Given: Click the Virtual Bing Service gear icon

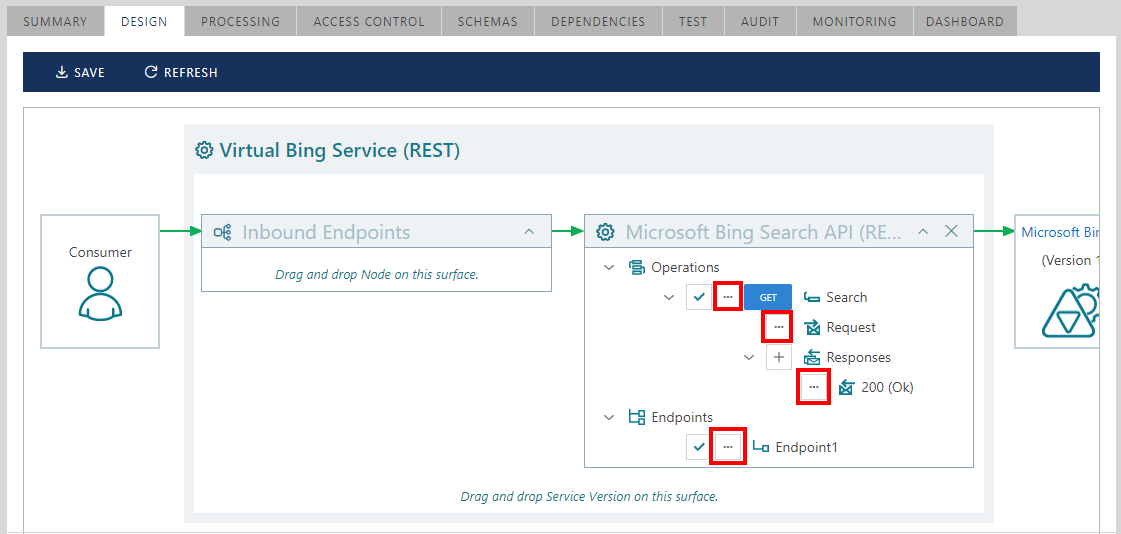Looking at the screenshot, I should [x=204, y=151].
